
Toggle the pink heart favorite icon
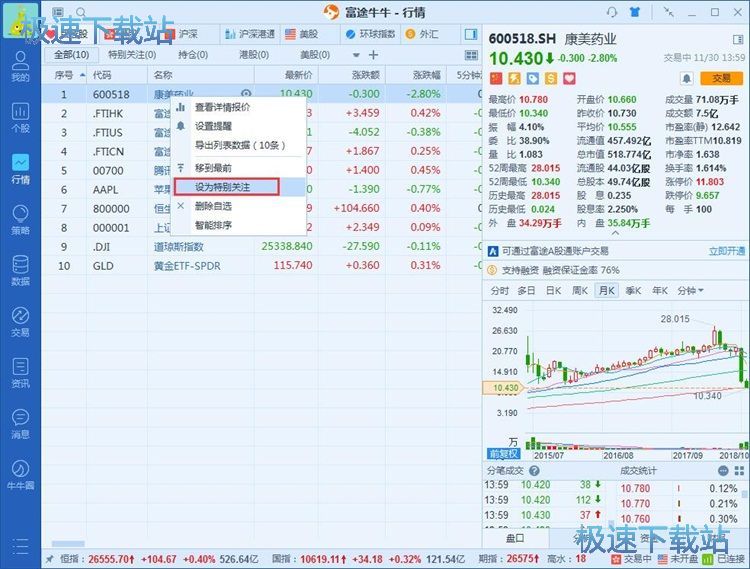[x=569, y=78]
